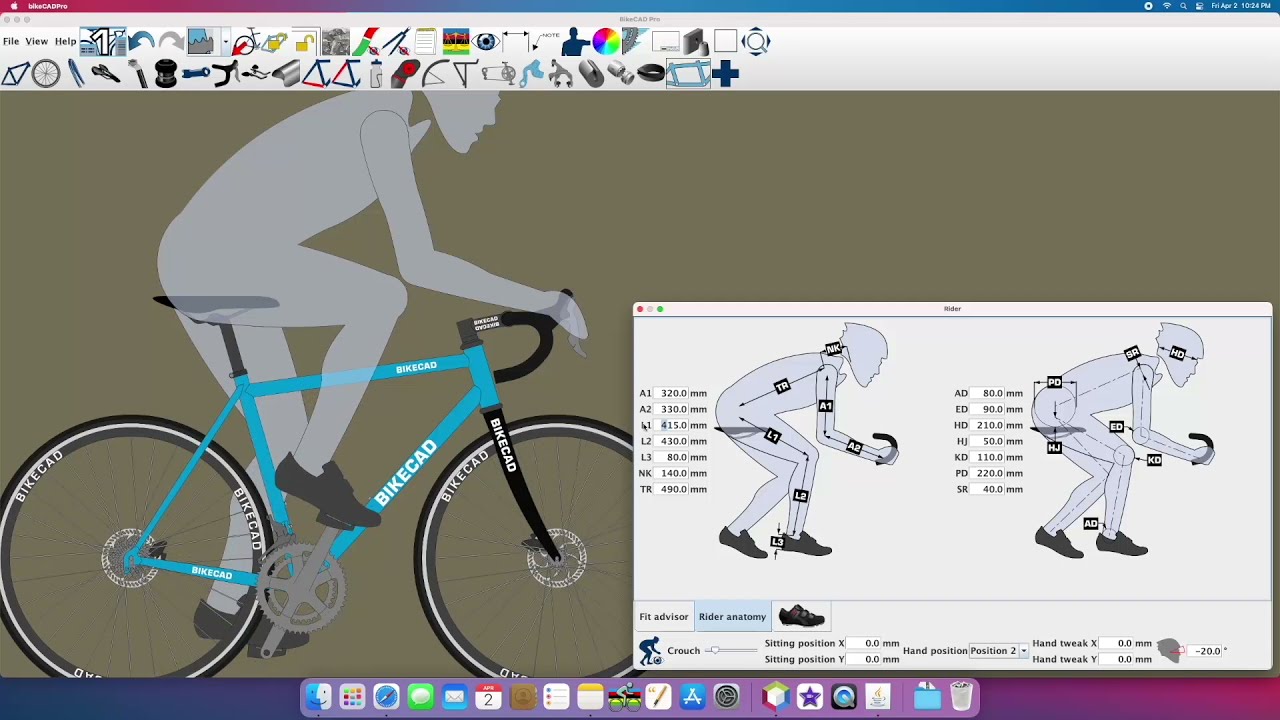Screen dimensions: 1280x720
Task: Open the compass drafting tool icon
Action: pyautogui.click(x=396, y=42)
